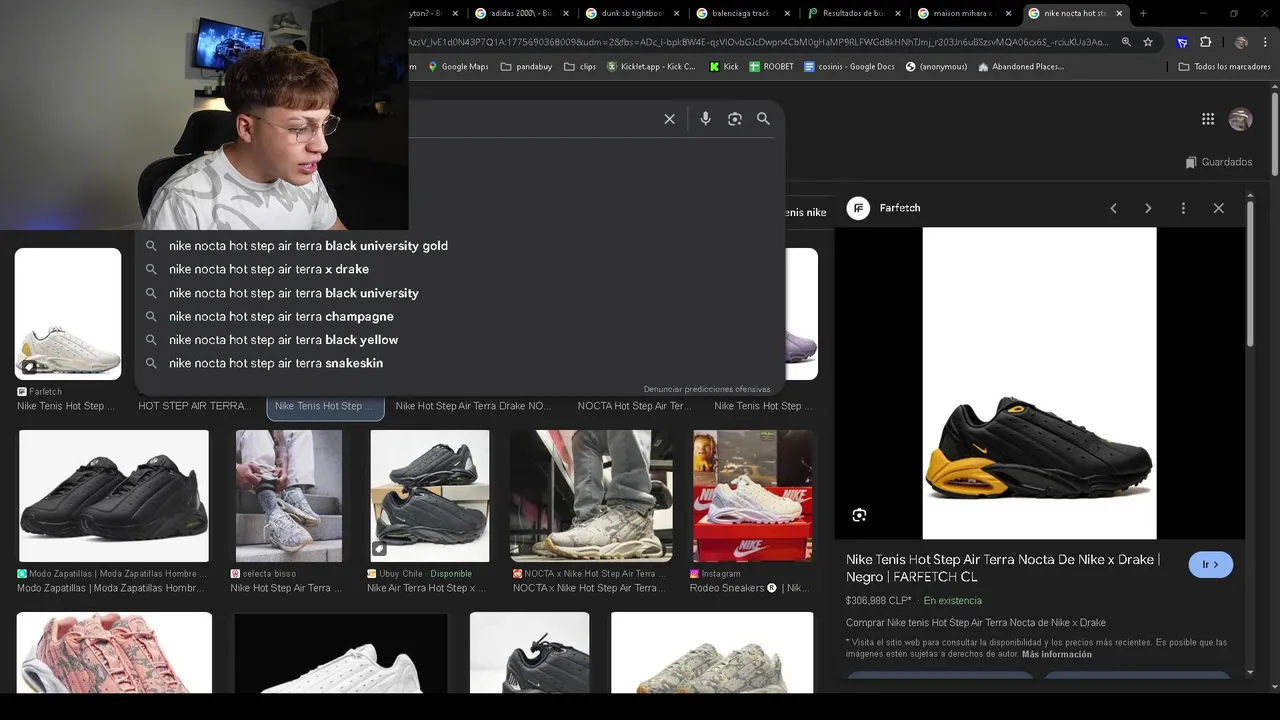Open the Nike Tenis Hot Step Farfetch title
Image resolution: width=1280 pixels, height=720 pixels.
tap(1003, 568)
